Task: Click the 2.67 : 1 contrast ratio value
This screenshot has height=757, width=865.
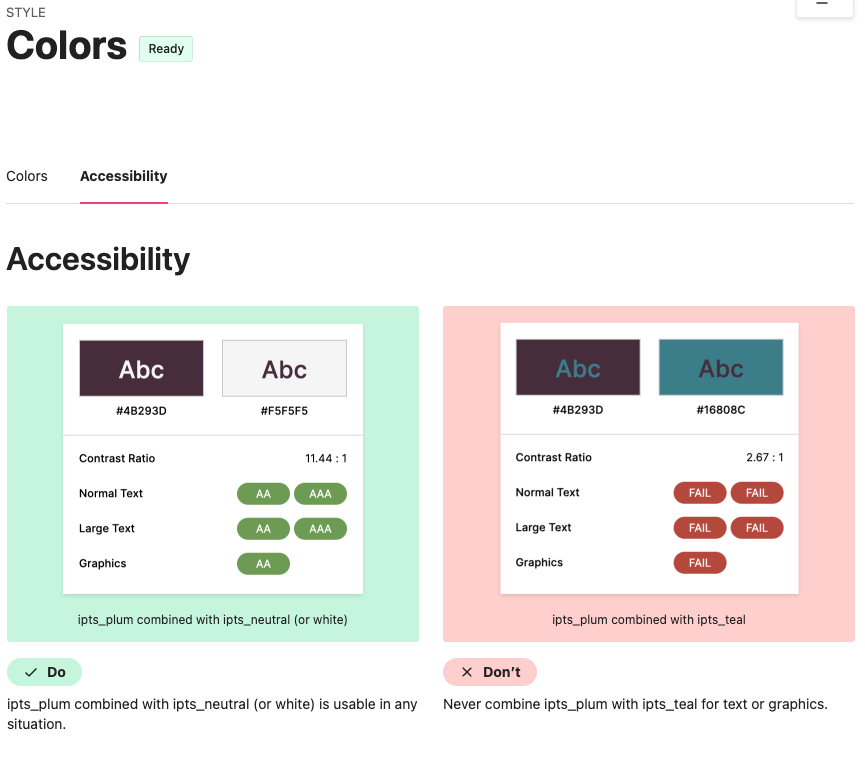Action: pyautogui.click(x=765, y=458)
